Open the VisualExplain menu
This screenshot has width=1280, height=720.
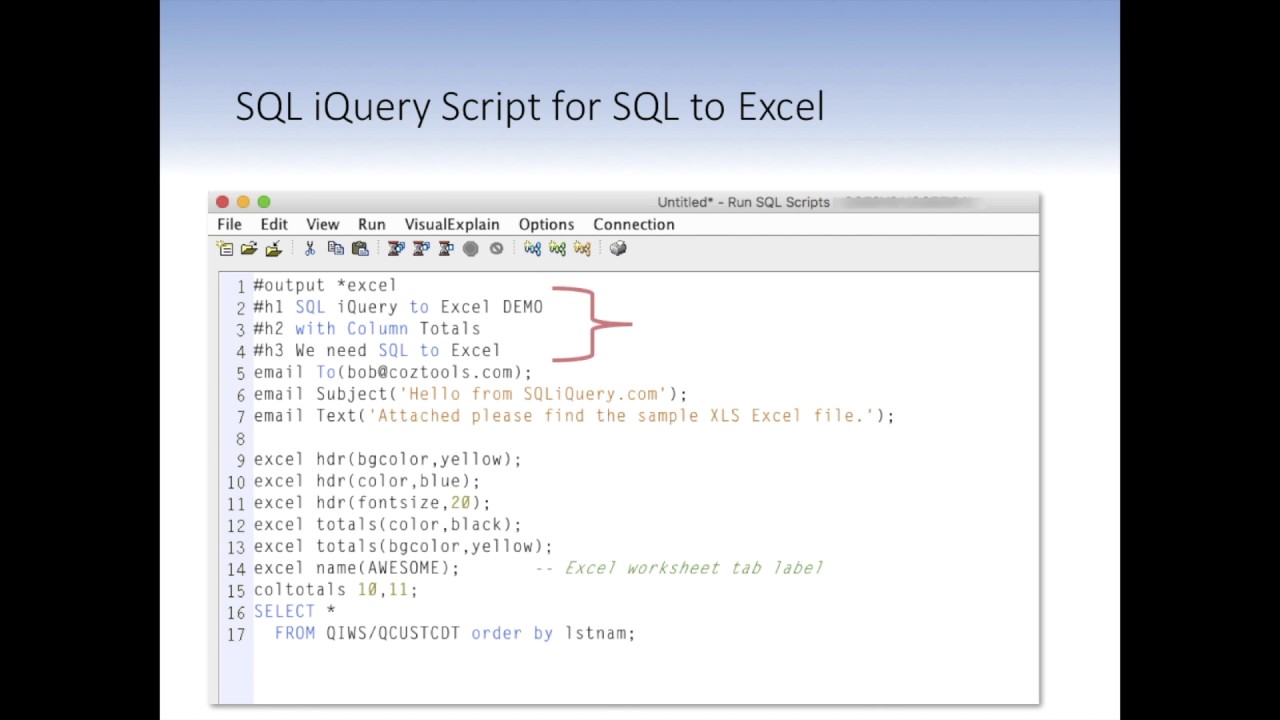pos(452,224)
